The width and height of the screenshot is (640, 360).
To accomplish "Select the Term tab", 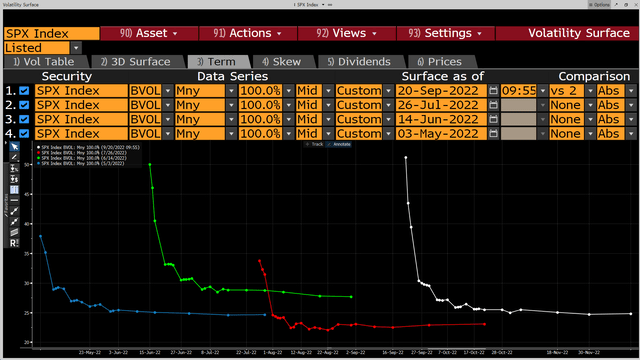I will [217, 62].
